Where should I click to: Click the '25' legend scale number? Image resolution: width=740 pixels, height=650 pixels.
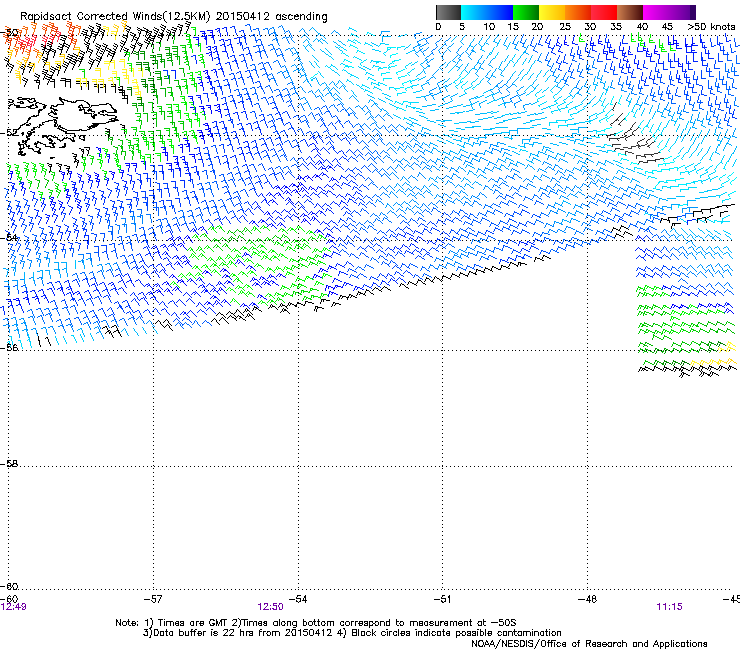(564, 26)
